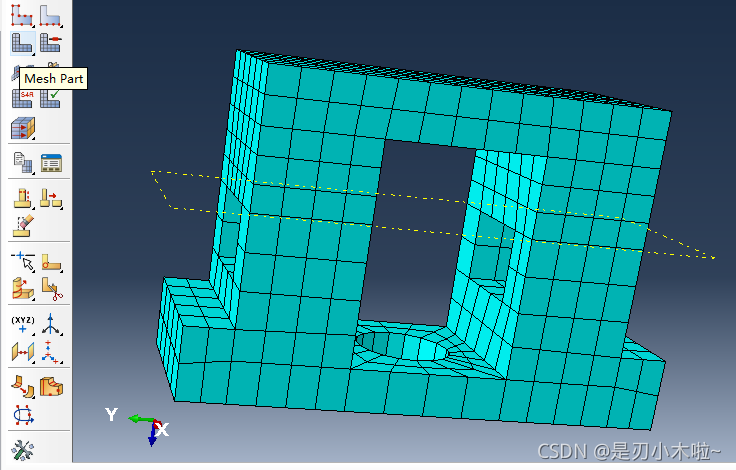Select the Seed Edges tool
The image size is (736, 470).
[51, 14]
